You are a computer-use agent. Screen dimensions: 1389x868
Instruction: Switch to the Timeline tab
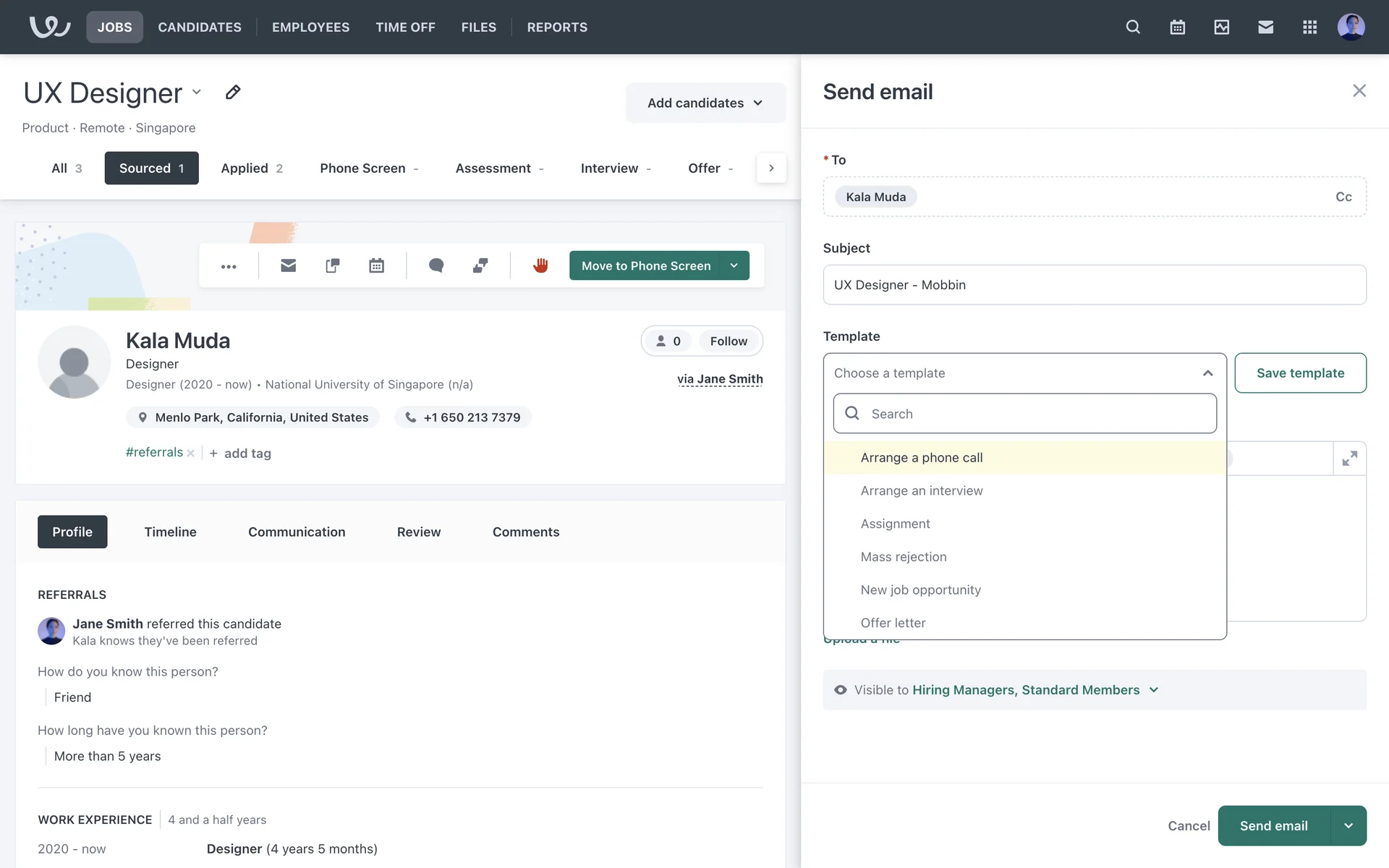(x=170, y=532)
